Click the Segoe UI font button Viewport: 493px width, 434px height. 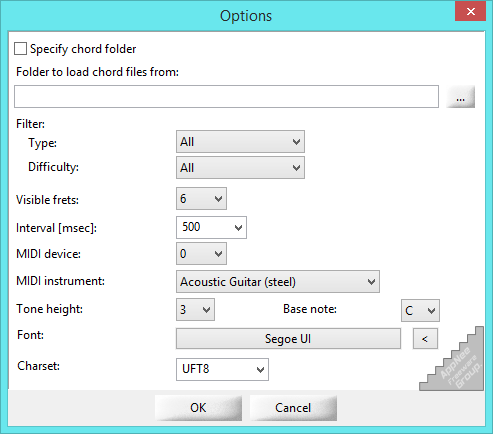point(288,339)
